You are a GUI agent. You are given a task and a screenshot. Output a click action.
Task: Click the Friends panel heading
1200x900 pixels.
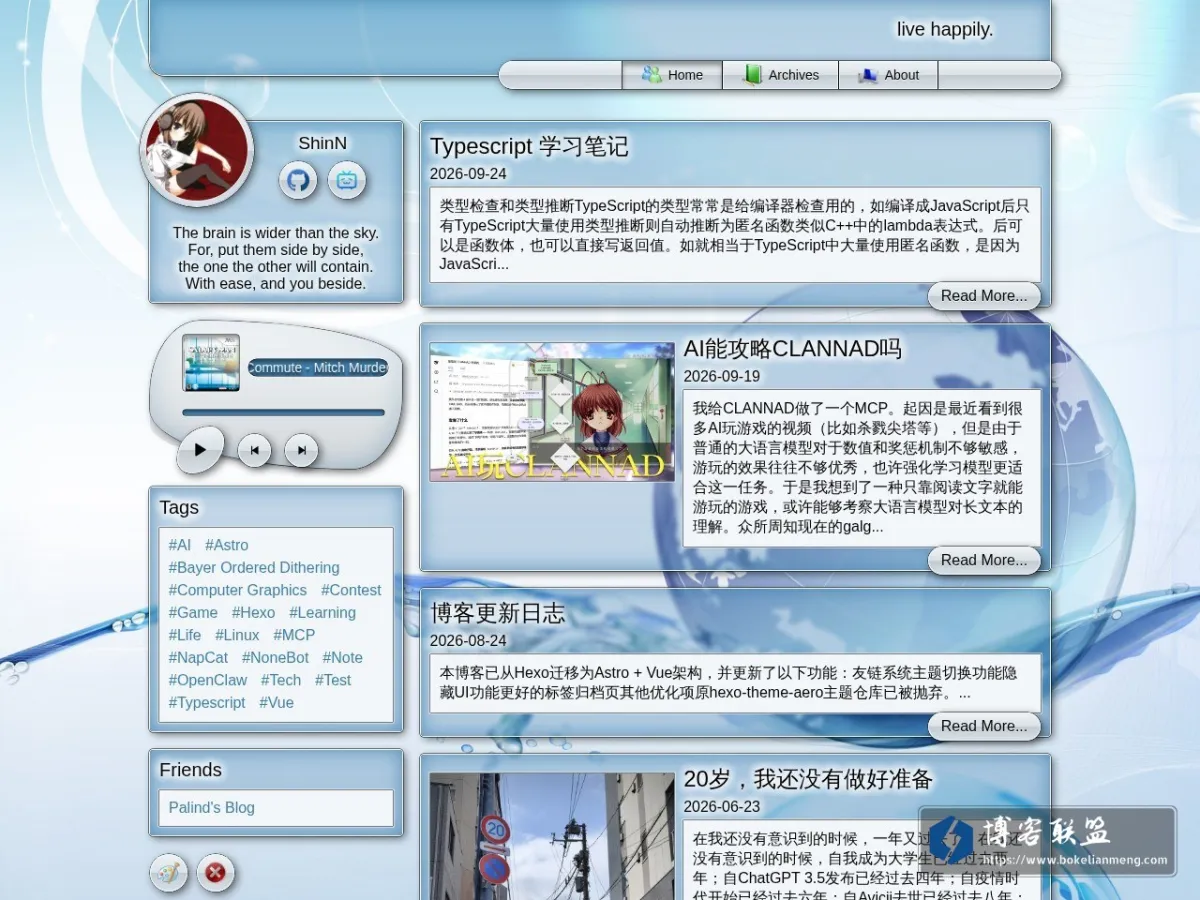click(x=191, y=770)
